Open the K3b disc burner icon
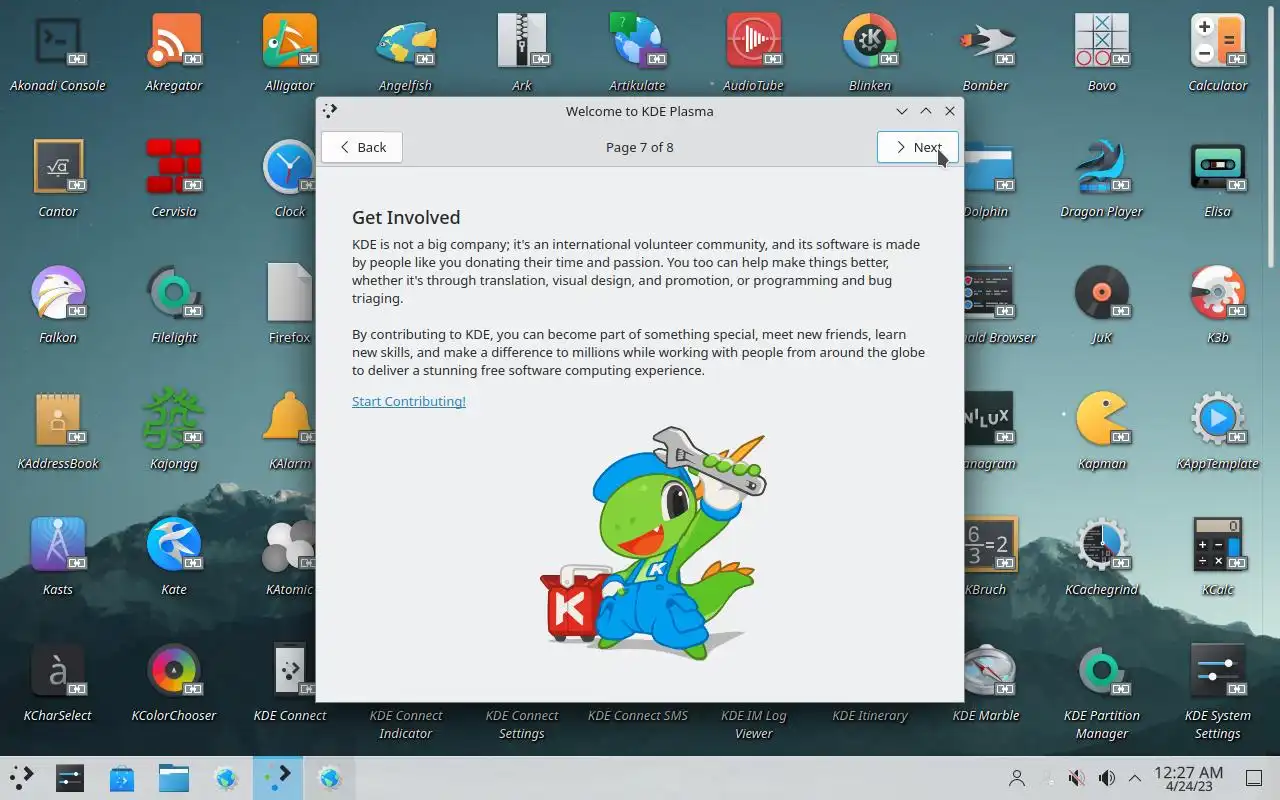 1218,294
